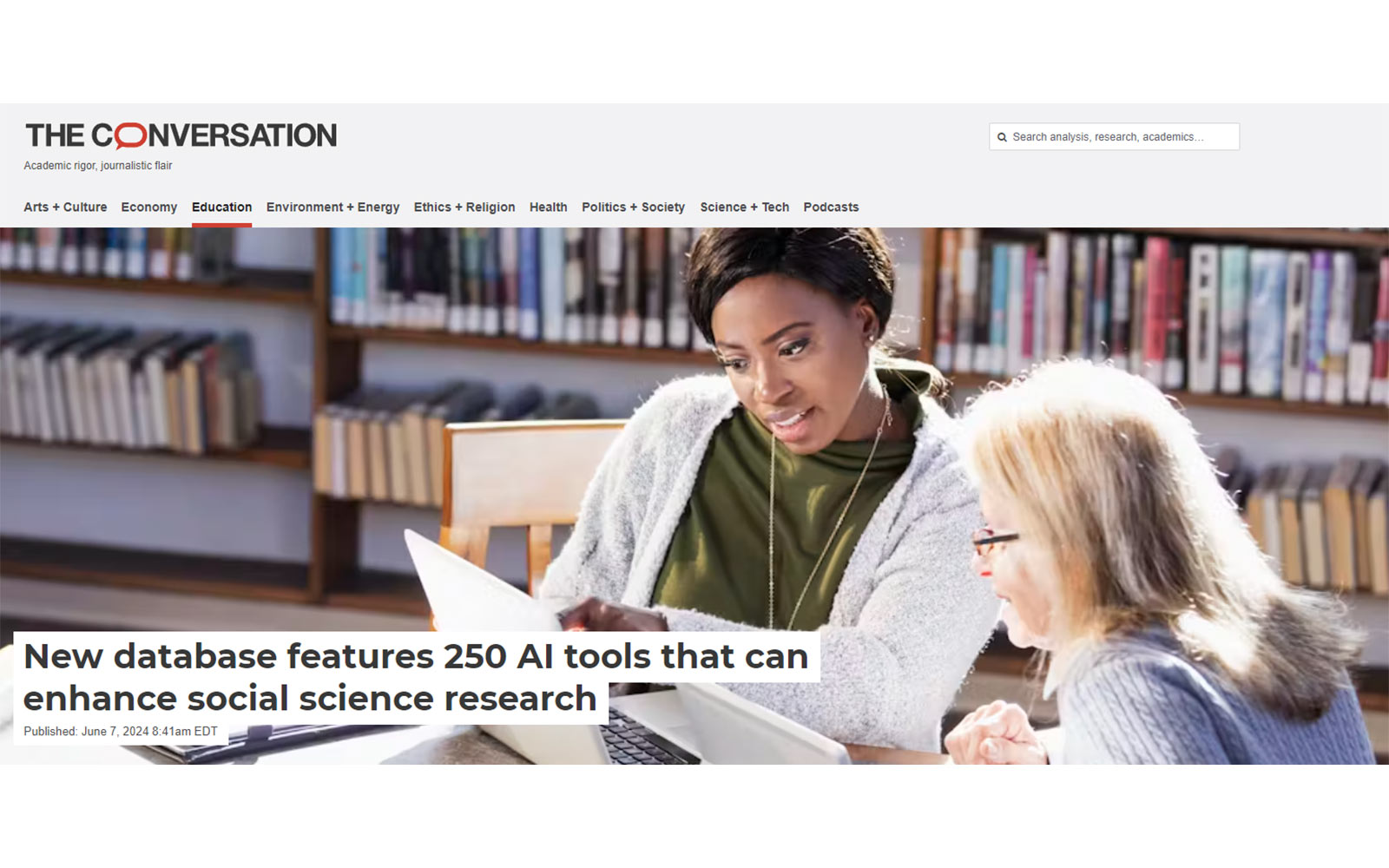Screen dimensions: 1389x868
Task: Browse the Ethics + Religion category
Action: tap(464, 207)
